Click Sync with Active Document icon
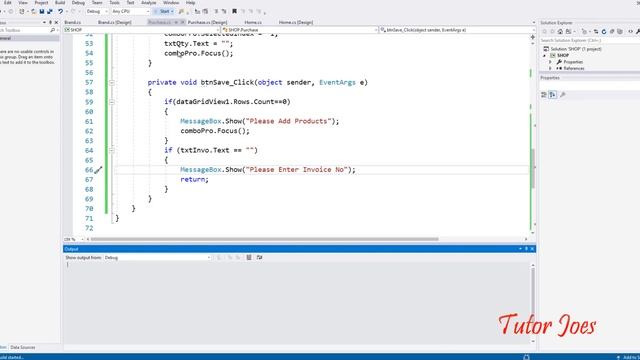Viewport: 640px width, 360px height. [596, 31]
